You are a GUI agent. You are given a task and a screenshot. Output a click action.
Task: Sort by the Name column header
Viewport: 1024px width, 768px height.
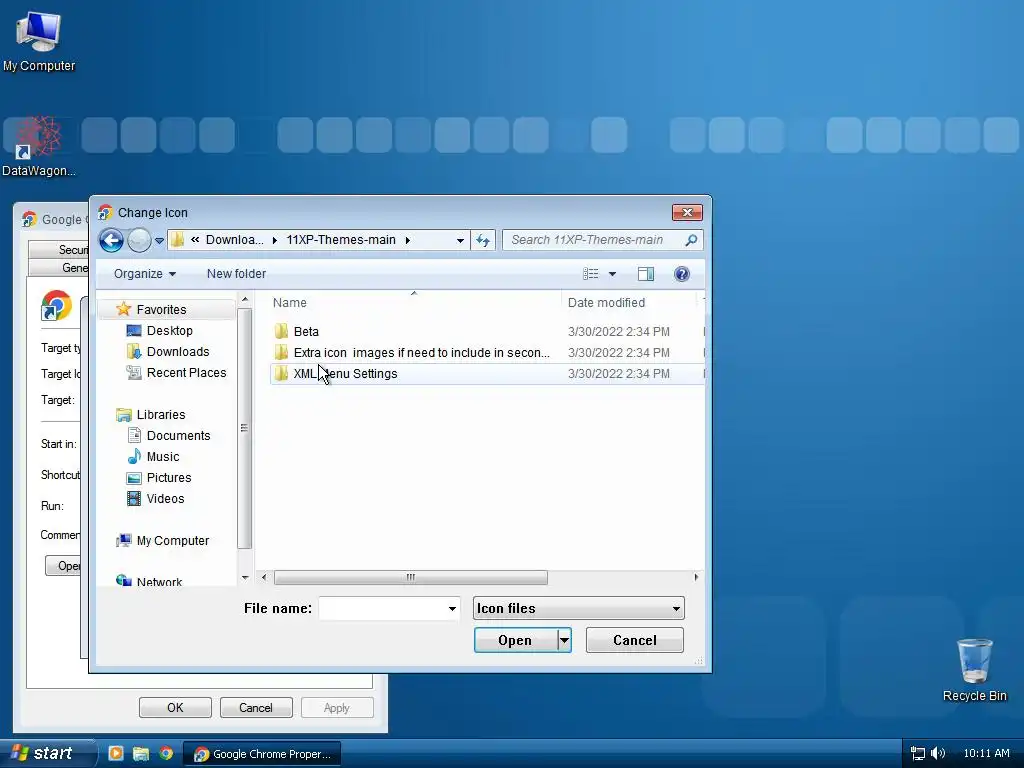point(289,302)
